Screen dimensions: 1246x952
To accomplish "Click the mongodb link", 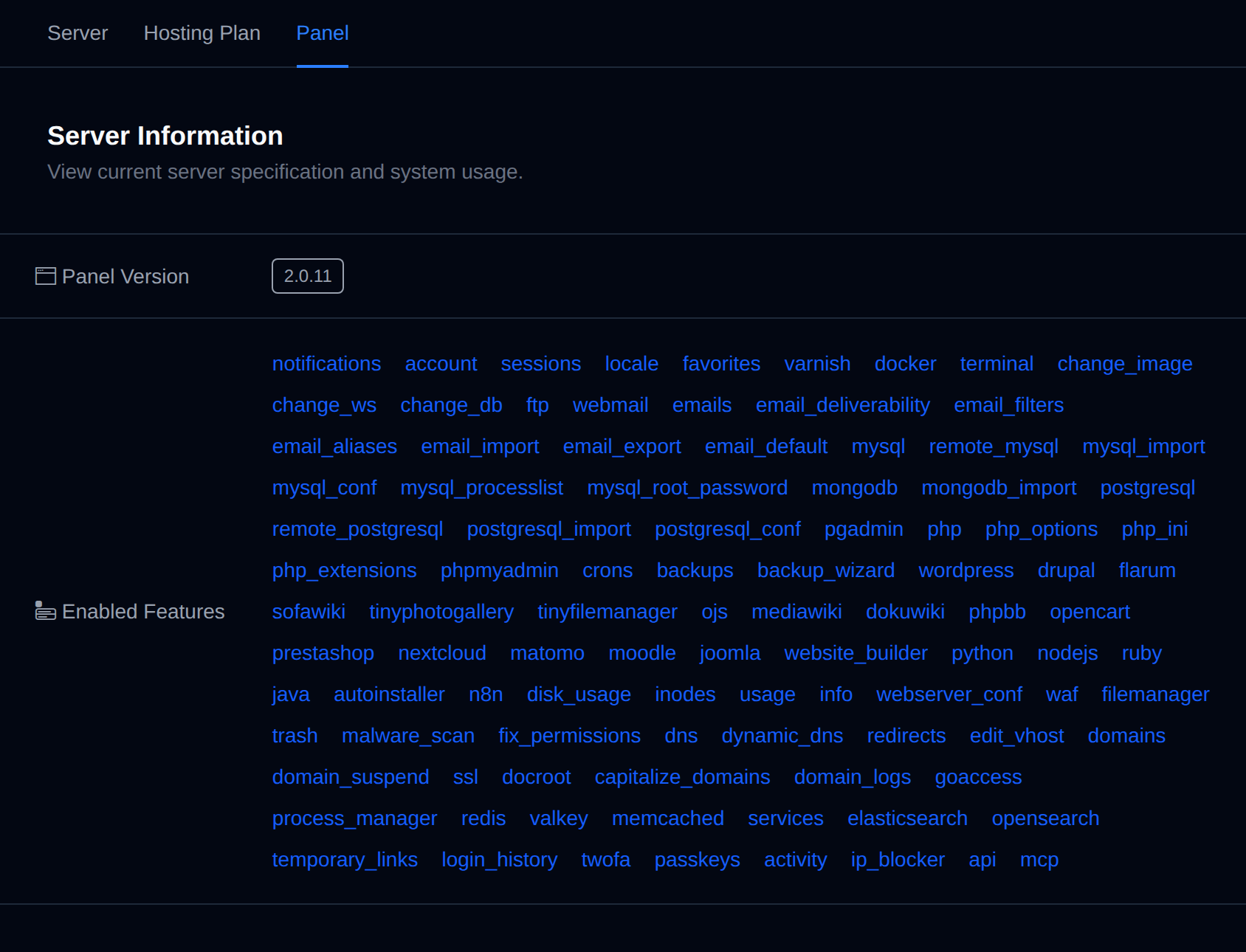I will (x=855, y=488).
